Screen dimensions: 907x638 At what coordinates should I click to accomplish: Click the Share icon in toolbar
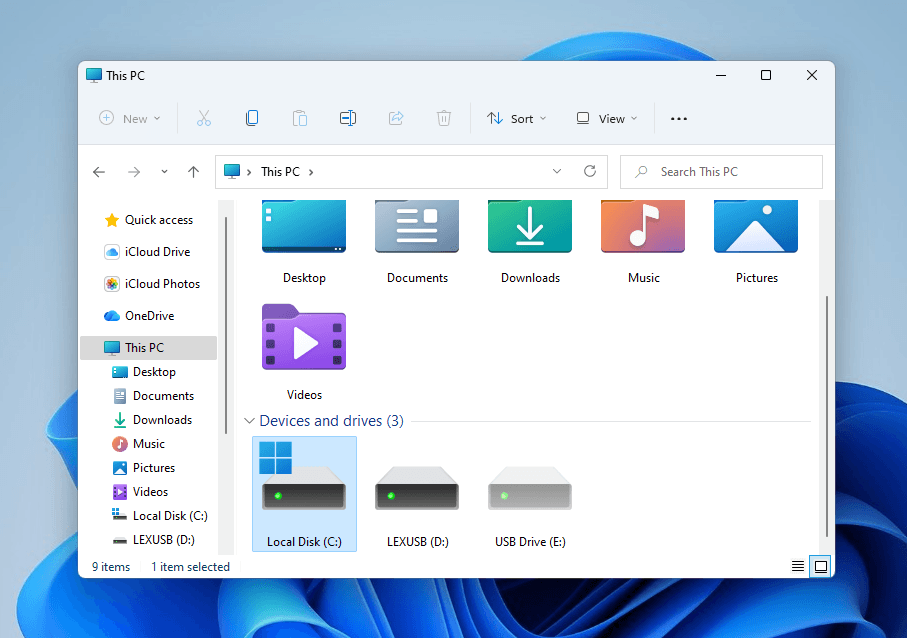396,119
